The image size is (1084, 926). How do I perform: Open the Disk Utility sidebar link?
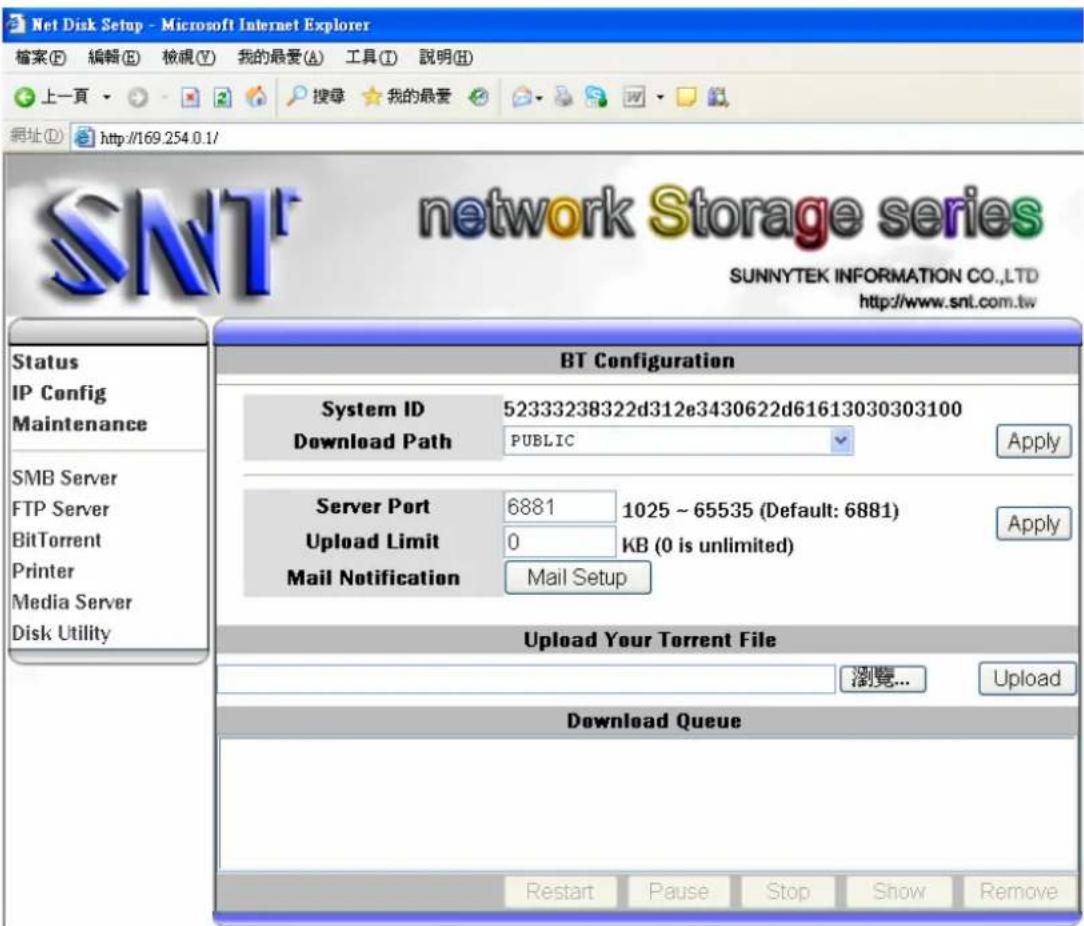coord(61,633)
